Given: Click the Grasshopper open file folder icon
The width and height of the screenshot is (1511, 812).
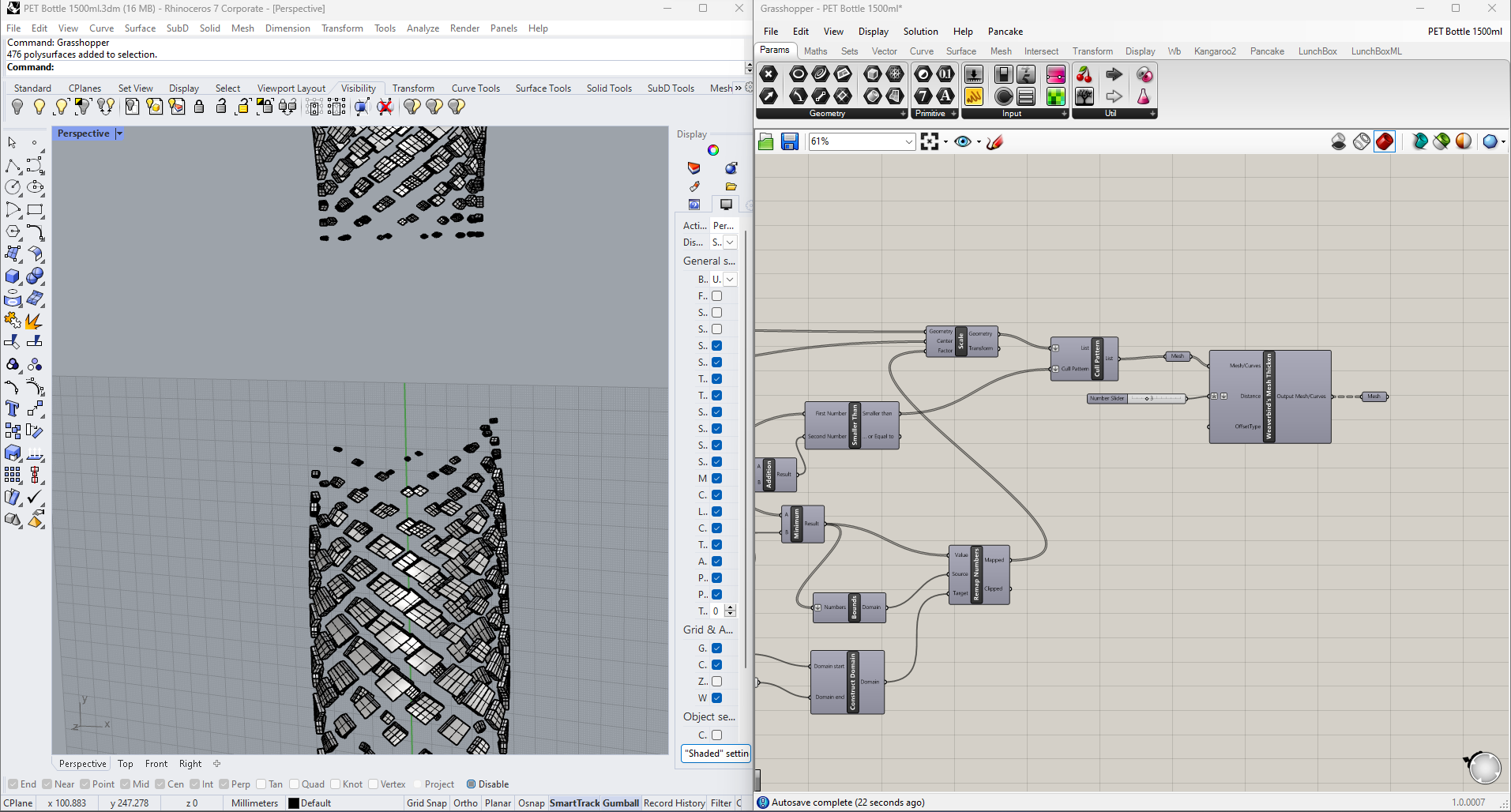Looking at the screenshot, I should click(x=765, y=141).
